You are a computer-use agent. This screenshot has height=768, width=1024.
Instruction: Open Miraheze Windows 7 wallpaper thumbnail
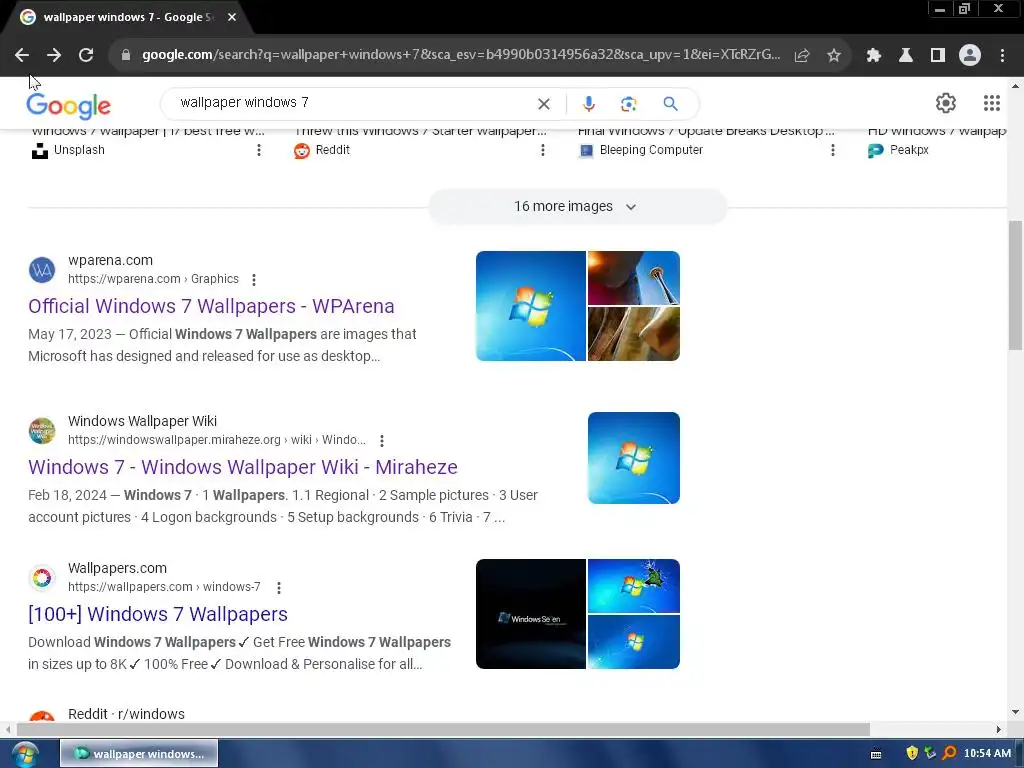pyautogui.click(x=633, y=458)
